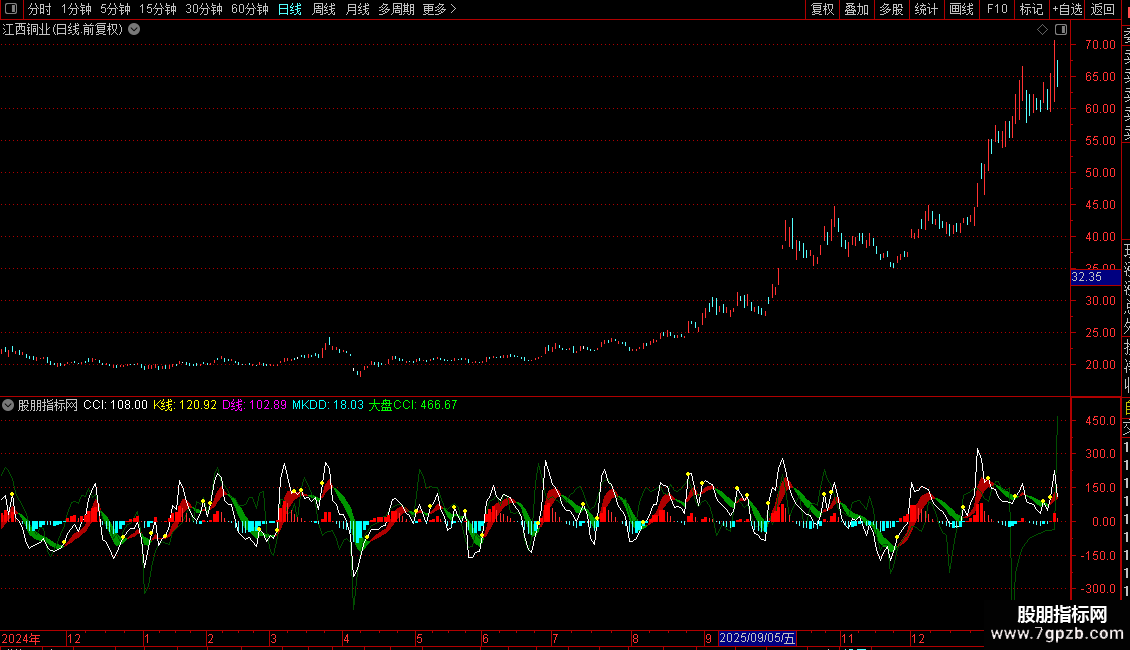Click the MKDD: 18.03 value
Image resolution: width=1130 pixels, height=650 pixels.
pos(328,405)
